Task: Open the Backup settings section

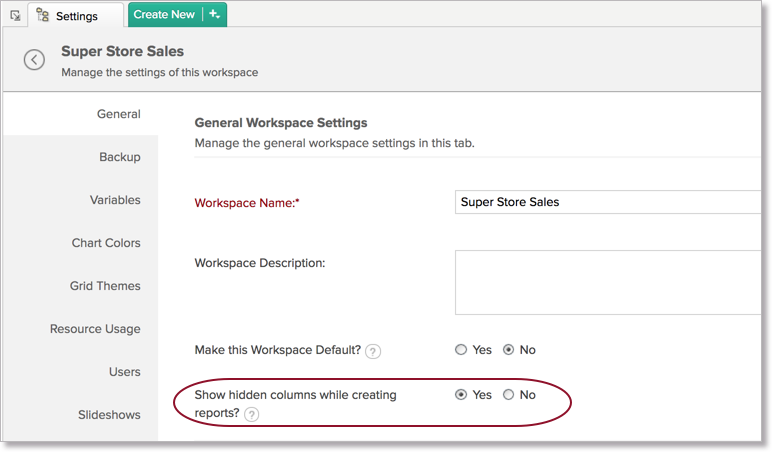Action: coord(119,157)
